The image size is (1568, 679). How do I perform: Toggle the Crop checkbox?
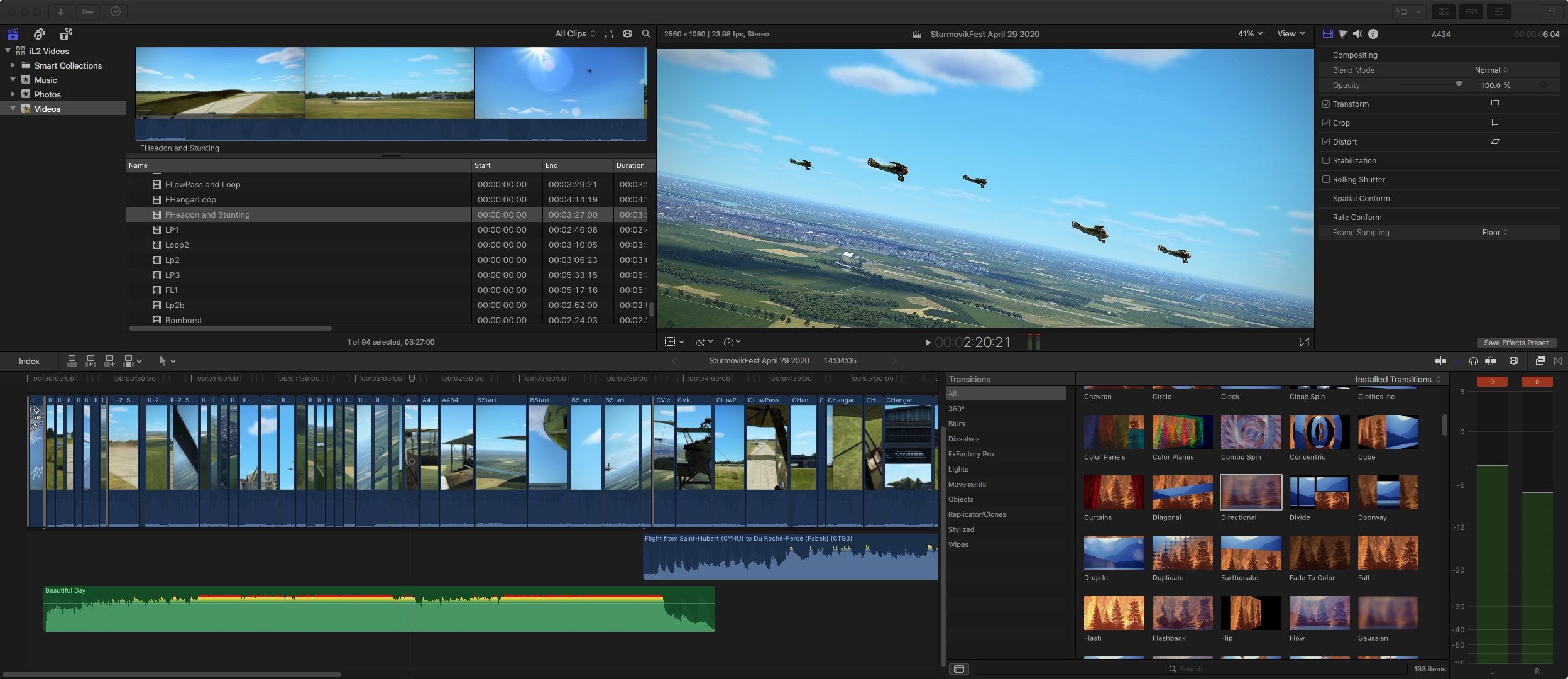point(1326,123)
